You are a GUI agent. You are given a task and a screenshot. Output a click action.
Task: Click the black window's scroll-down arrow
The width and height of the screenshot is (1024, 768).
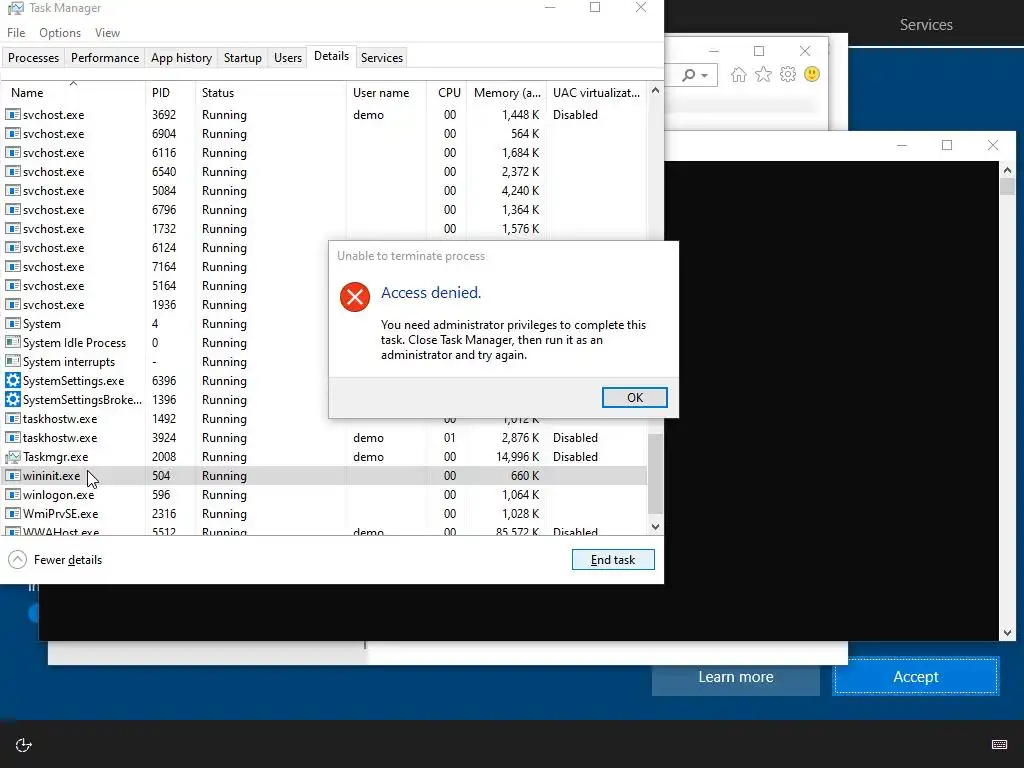(1007, 633)
